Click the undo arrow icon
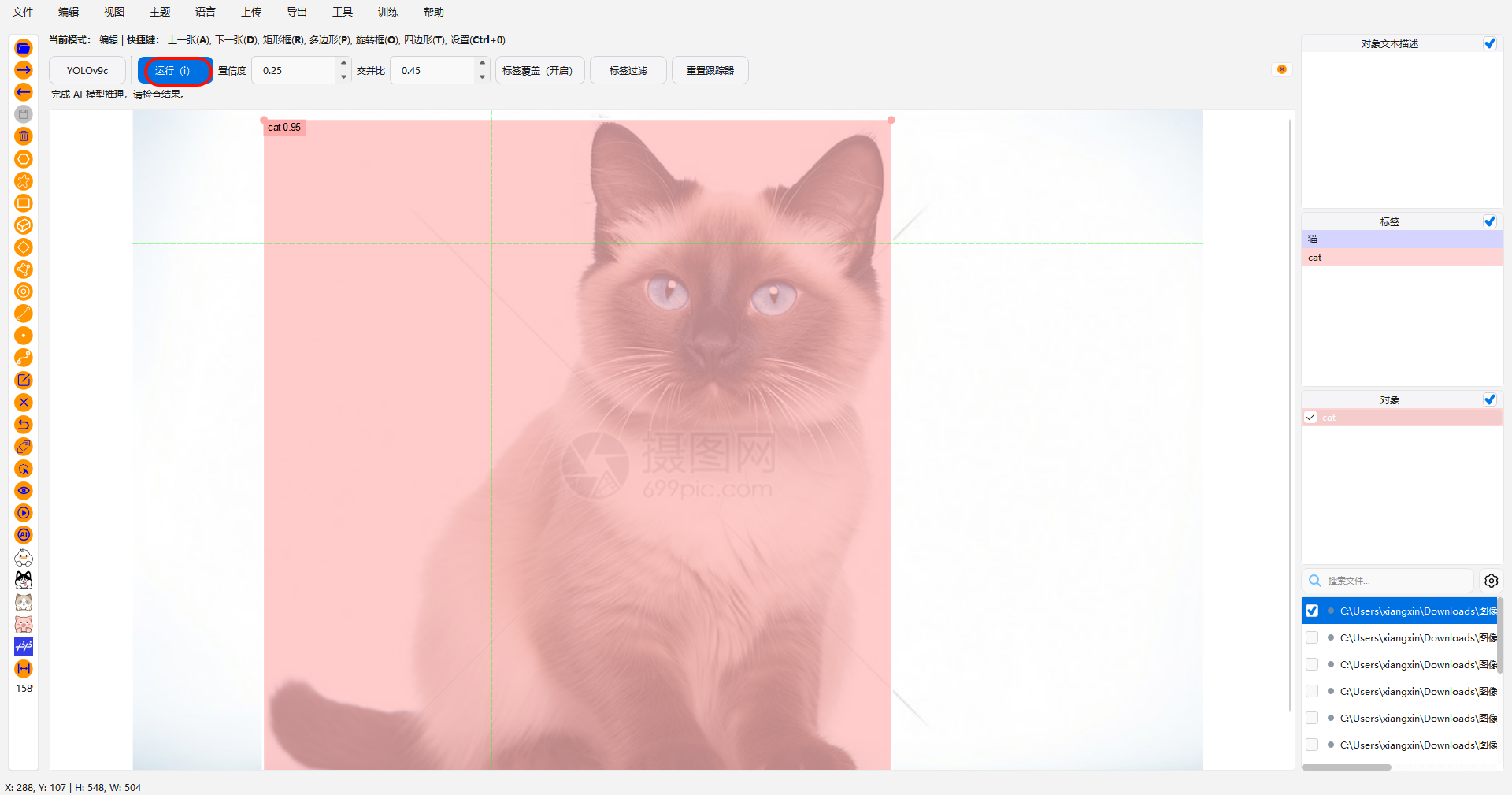 pos(24,425)
